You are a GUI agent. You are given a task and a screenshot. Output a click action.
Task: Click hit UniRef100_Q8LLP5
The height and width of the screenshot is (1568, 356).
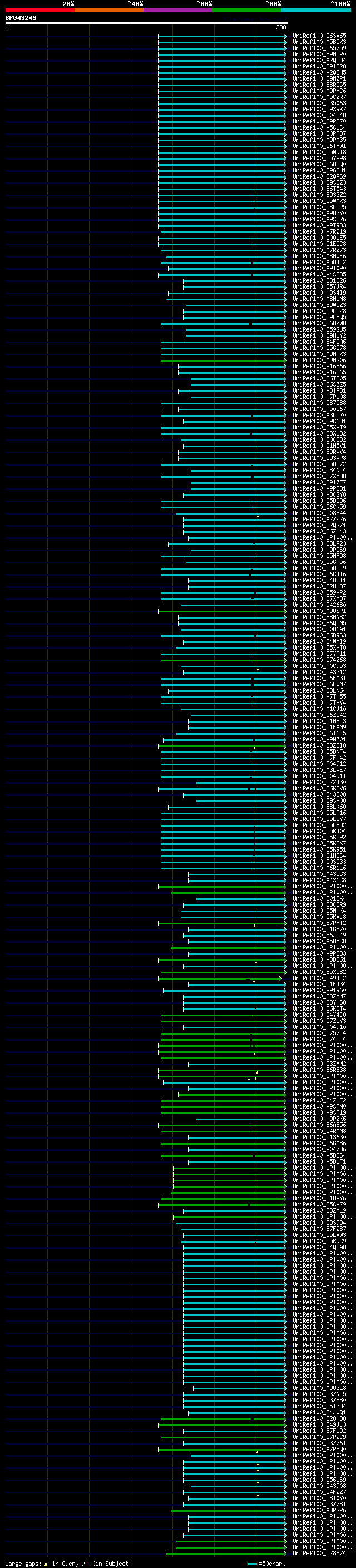(319, 207)
